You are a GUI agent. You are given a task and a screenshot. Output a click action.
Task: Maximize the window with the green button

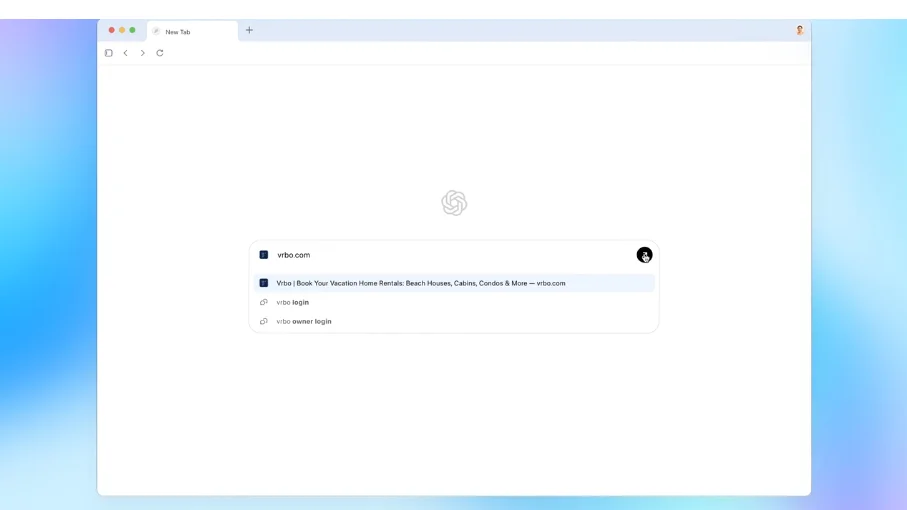[132, 30]
